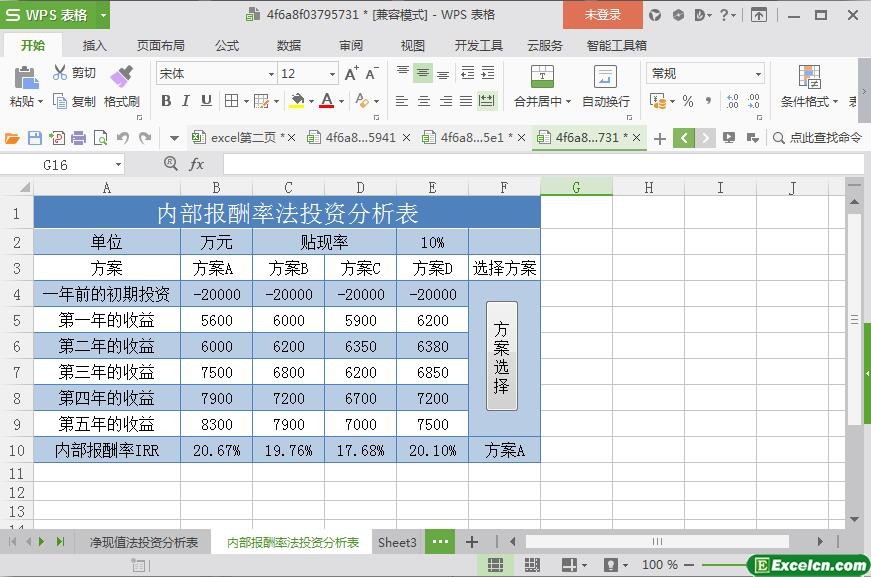Open the 插入 ribbon tab
Viewport: 871px width, 577px height.
tap(94, 46)
